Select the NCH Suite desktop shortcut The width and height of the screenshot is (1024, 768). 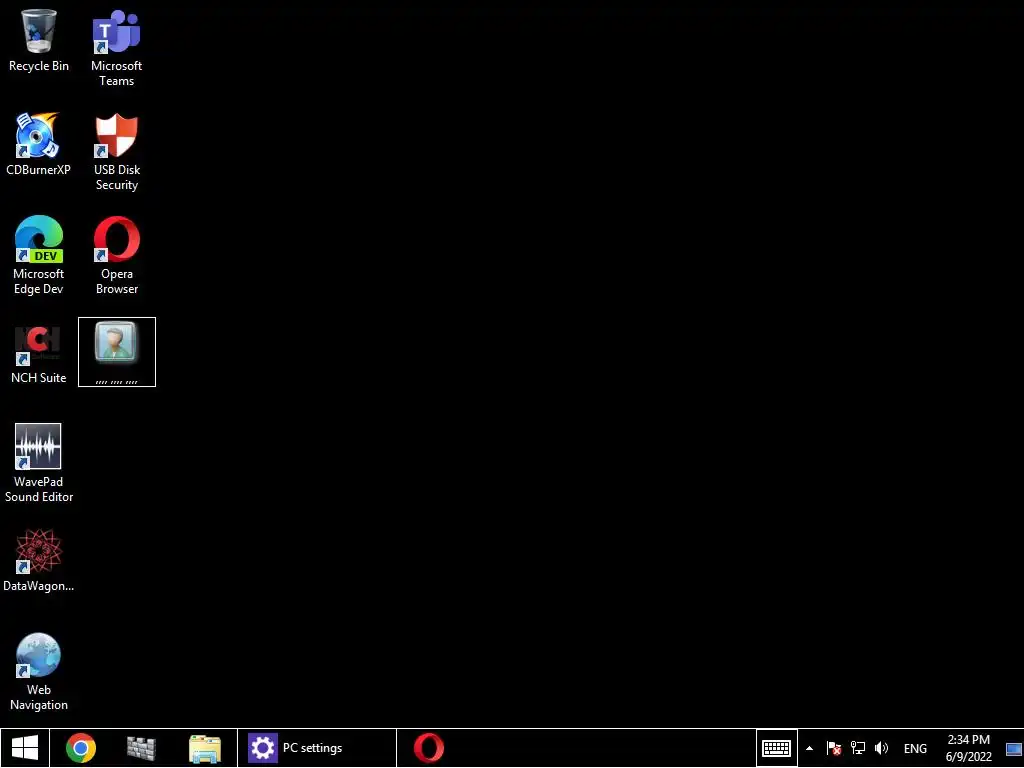tap(39, 353)
